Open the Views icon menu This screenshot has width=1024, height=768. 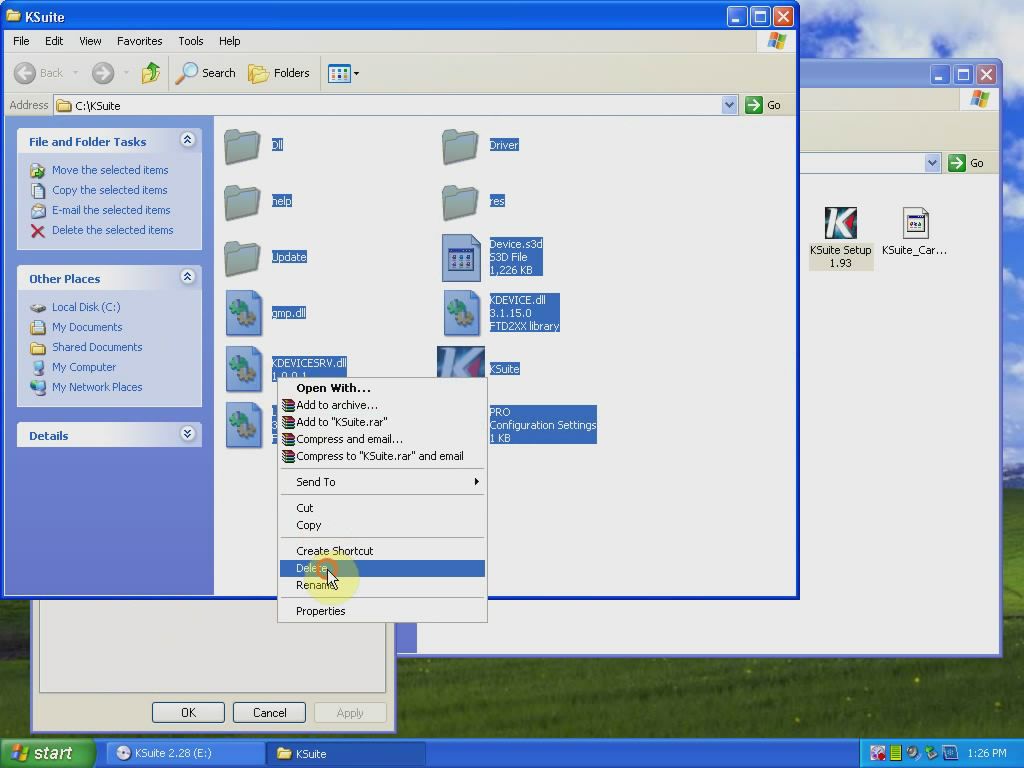click(344, 73)
